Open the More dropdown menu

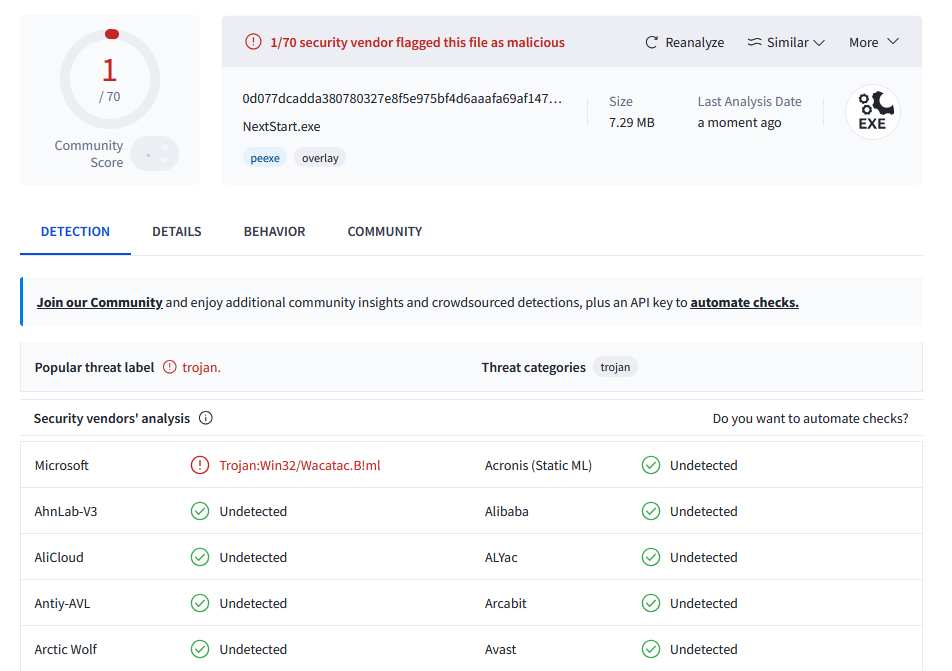click(x=874, y=43)
